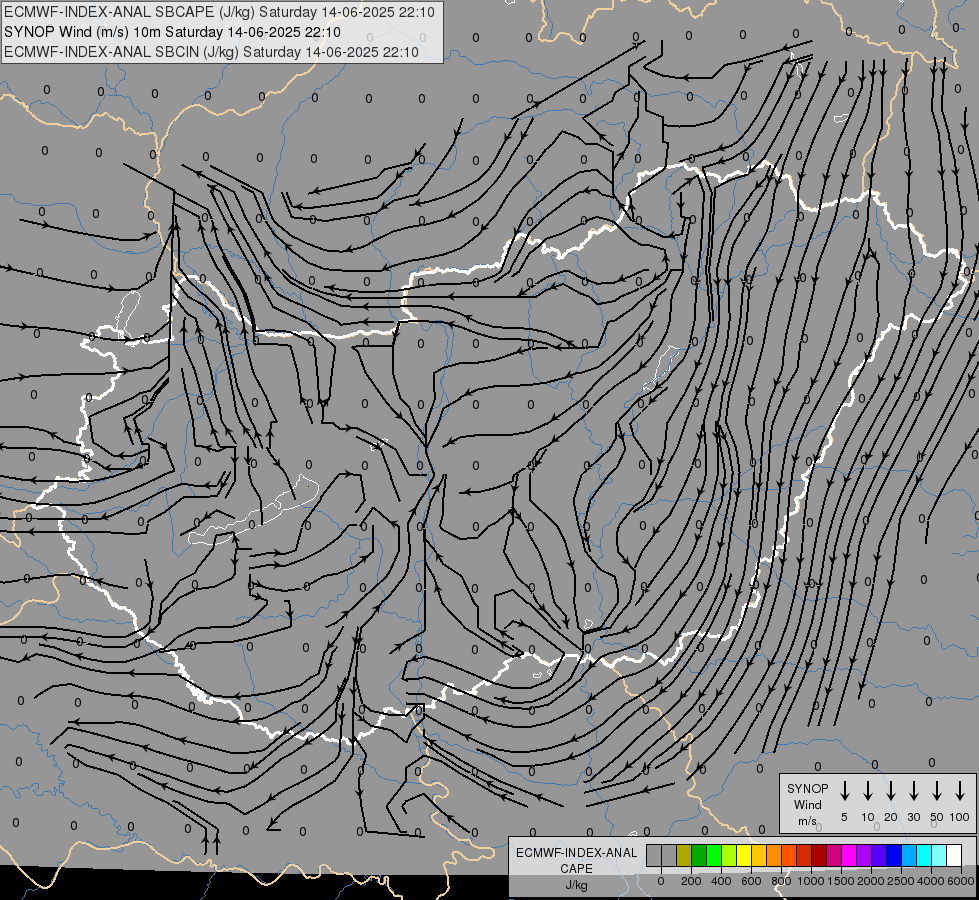Click the SYNOP Wind m/s legend label
The height and width of the screenshot is (900, 979).
[807, 804]
